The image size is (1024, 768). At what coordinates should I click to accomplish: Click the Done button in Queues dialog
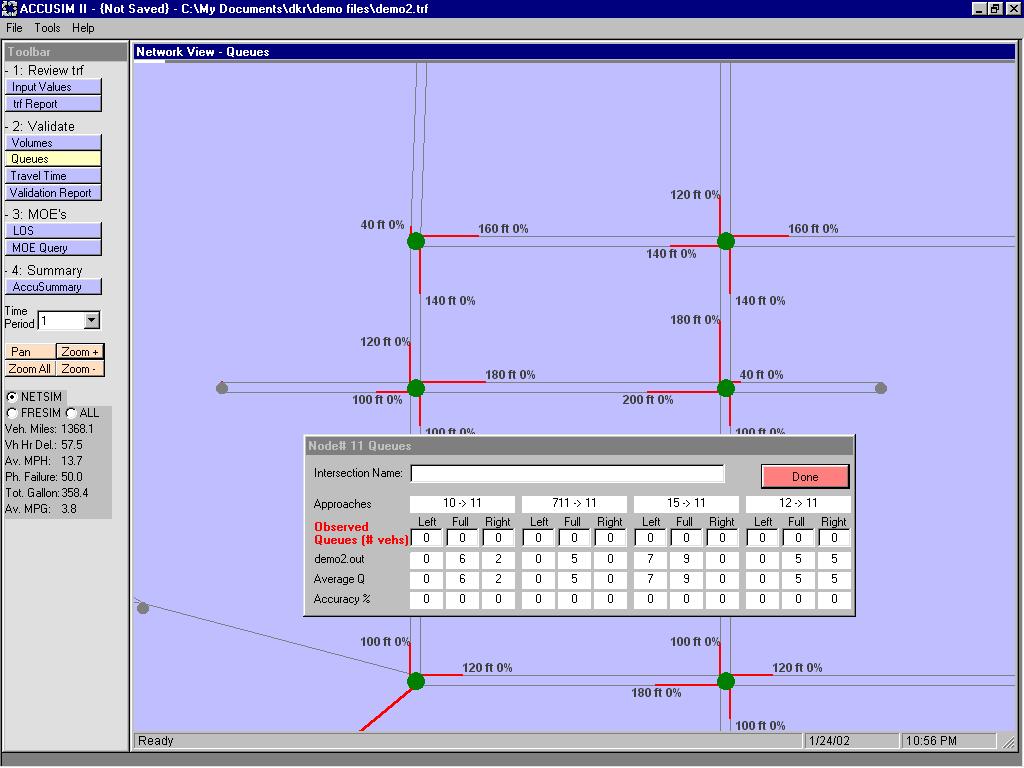click(x=805, y=477)
